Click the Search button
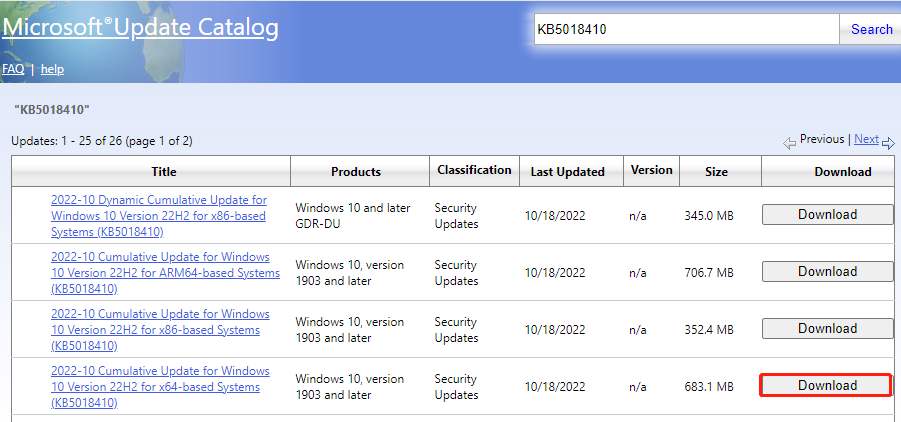 point(871,29)
